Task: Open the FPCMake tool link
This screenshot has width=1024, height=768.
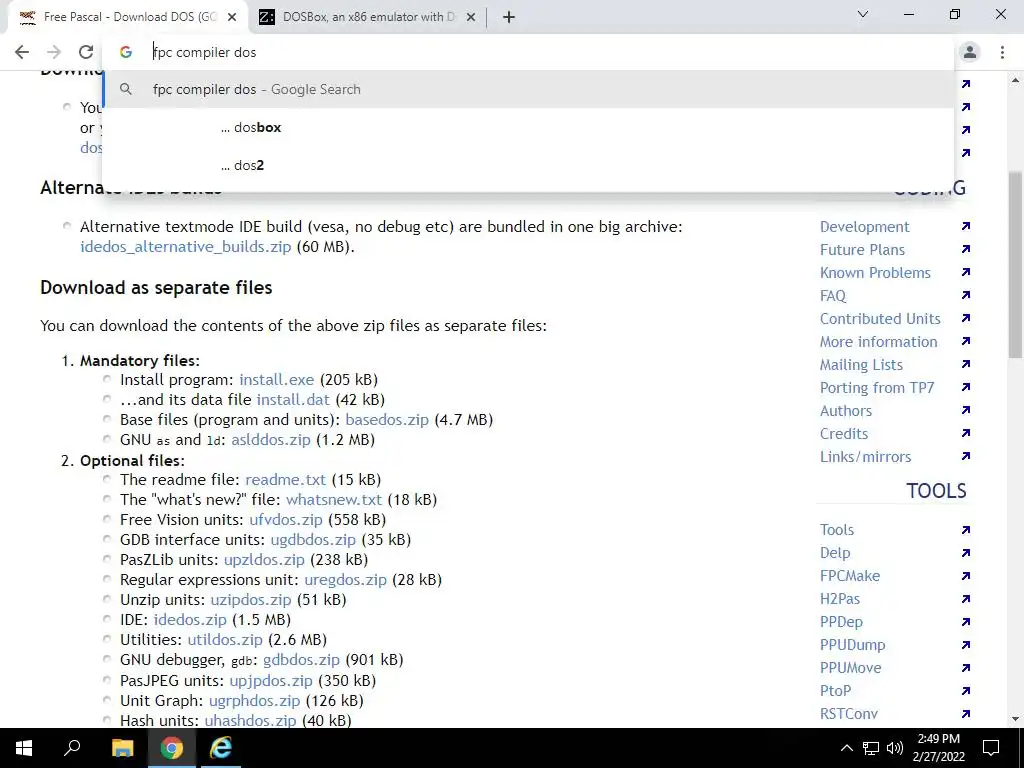Action: pos(850,576)
